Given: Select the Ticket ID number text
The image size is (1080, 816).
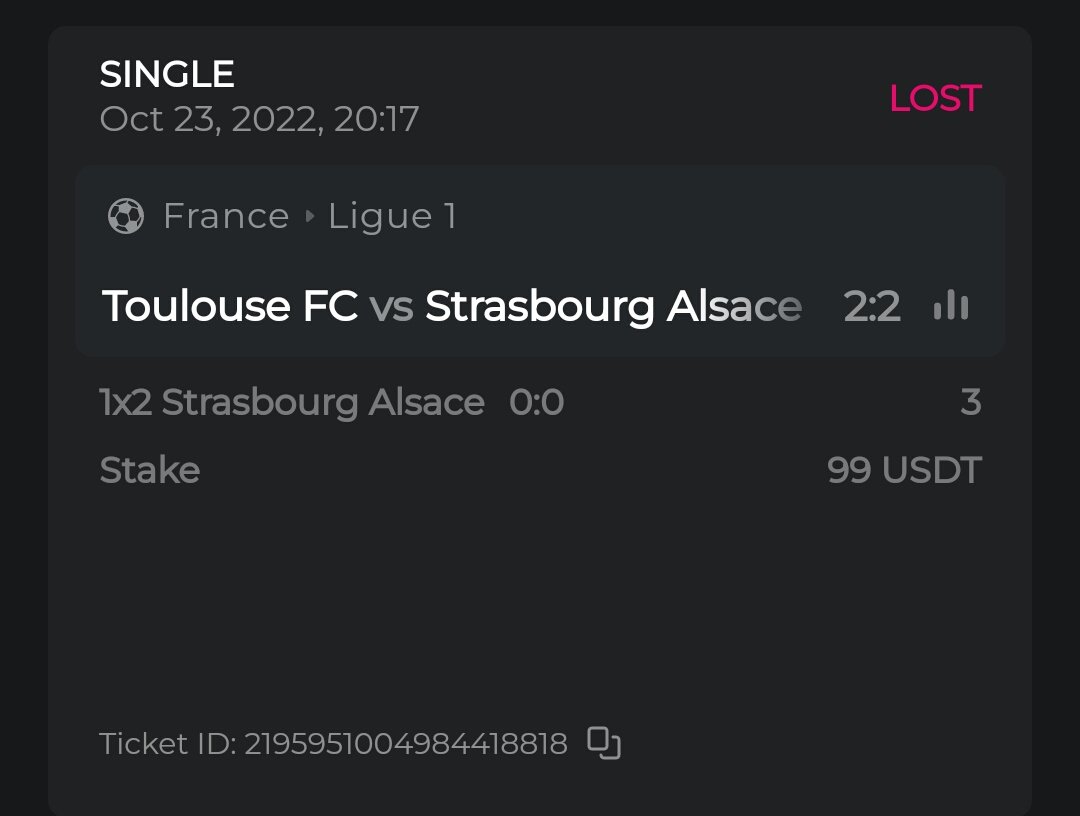Looking at the screenshot, I should 405,744.
